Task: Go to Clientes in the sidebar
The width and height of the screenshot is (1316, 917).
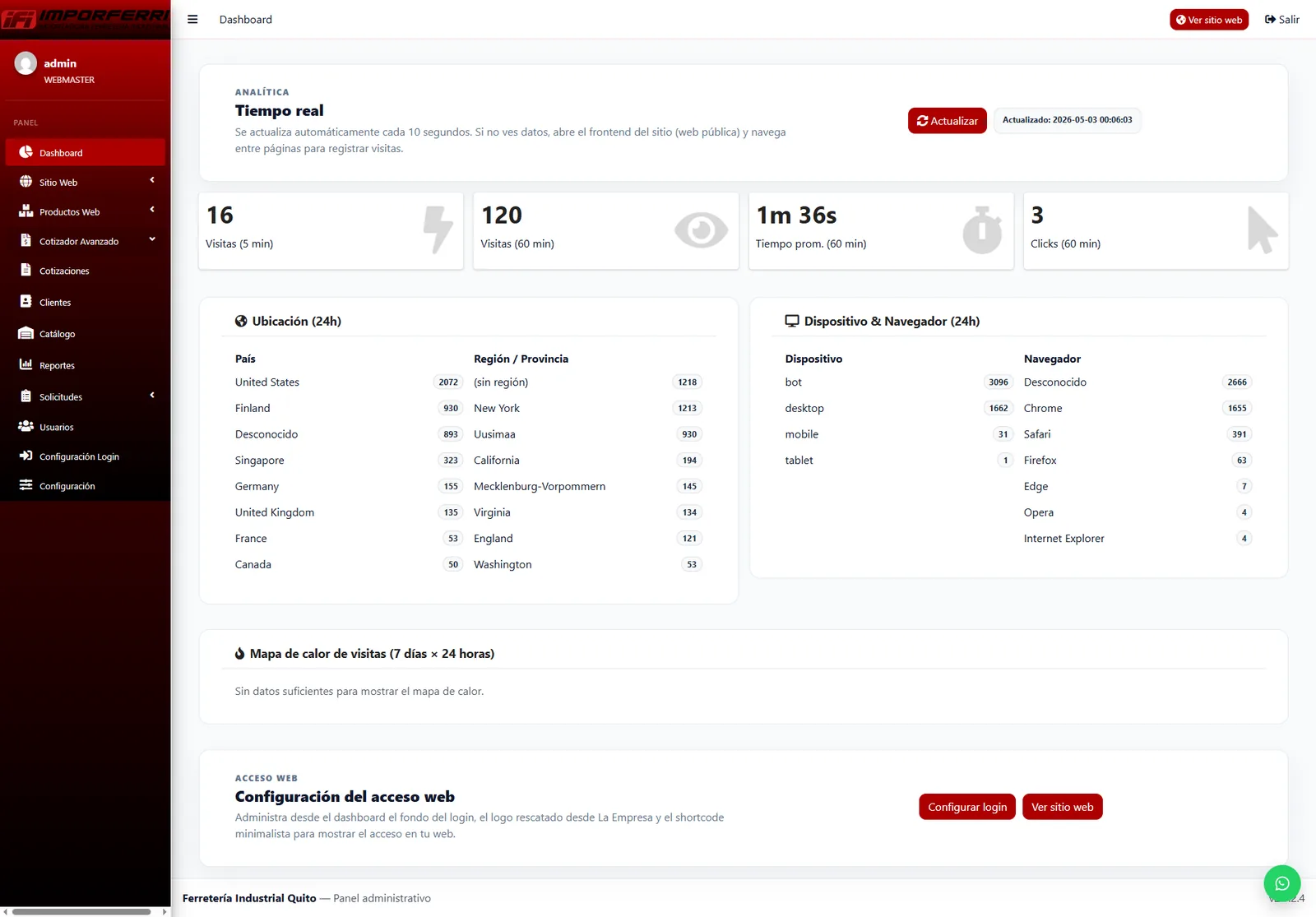Action: pos(86,302)
